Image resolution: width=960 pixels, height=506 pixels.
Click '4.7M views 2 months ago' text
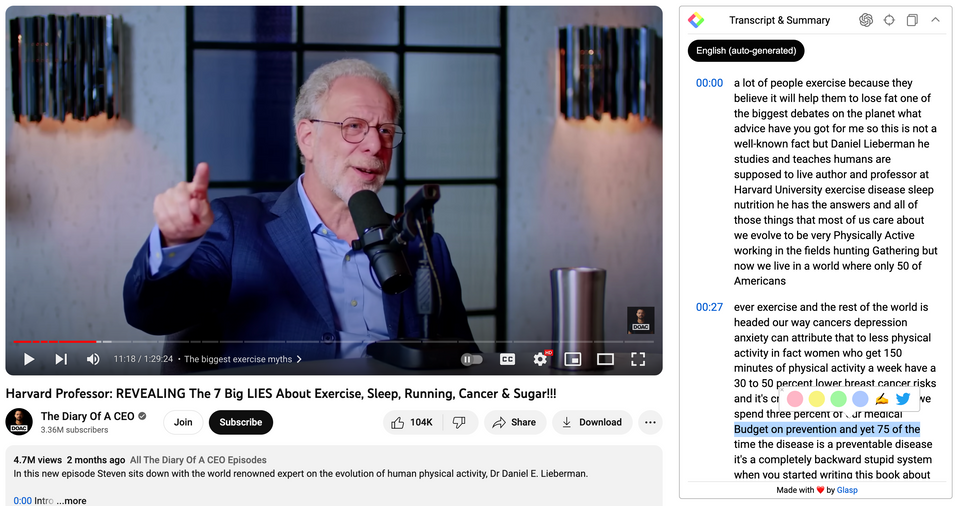(69, 460)
